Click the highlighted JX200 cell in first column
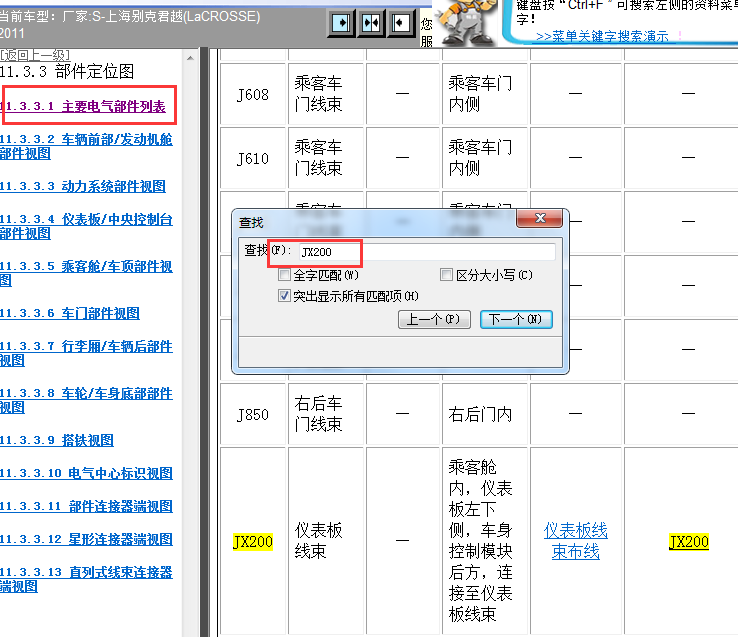Screen dimensions: 738x637 pos(253,541)
